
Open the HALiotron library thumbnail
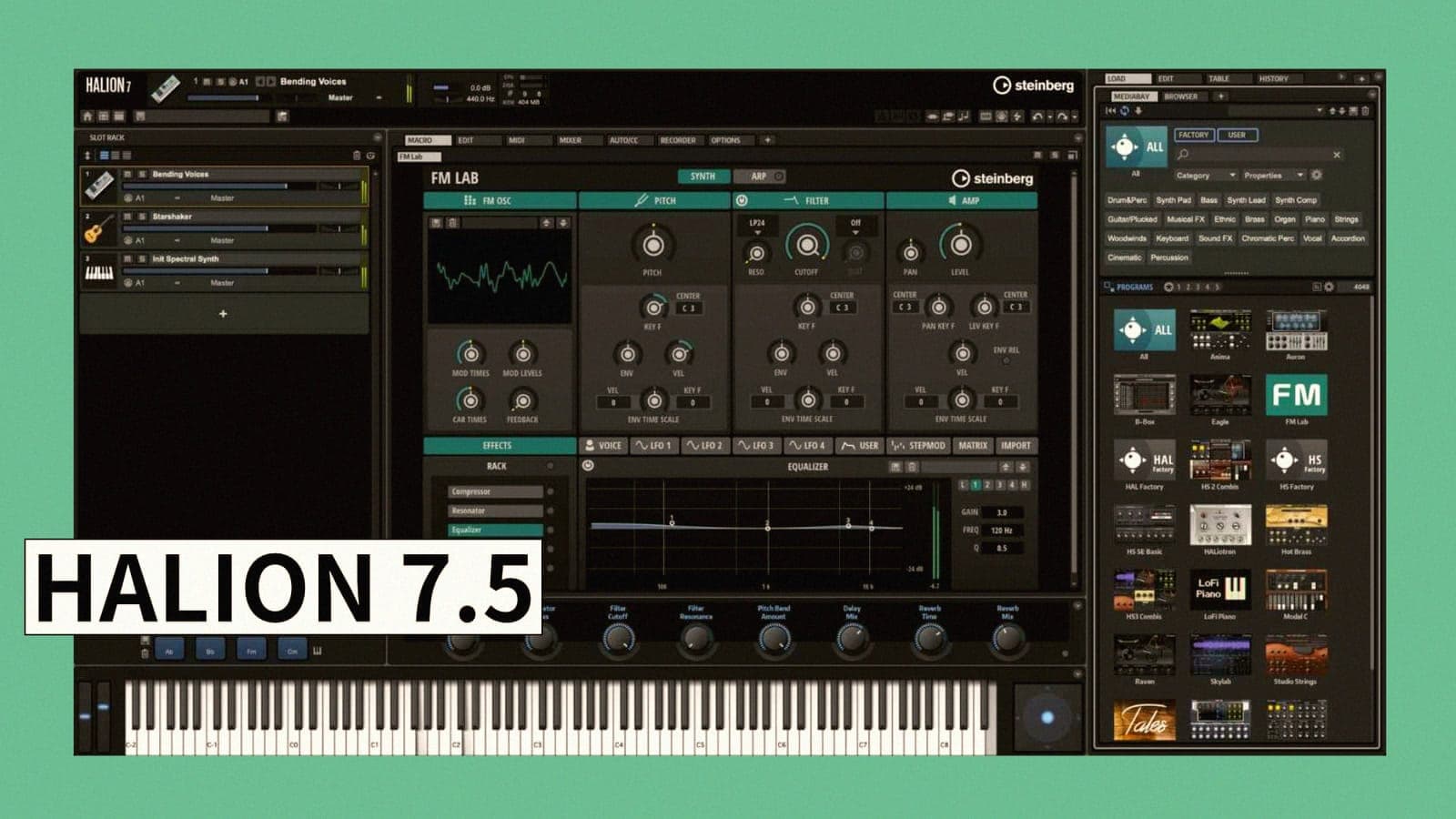point(1220,525)
